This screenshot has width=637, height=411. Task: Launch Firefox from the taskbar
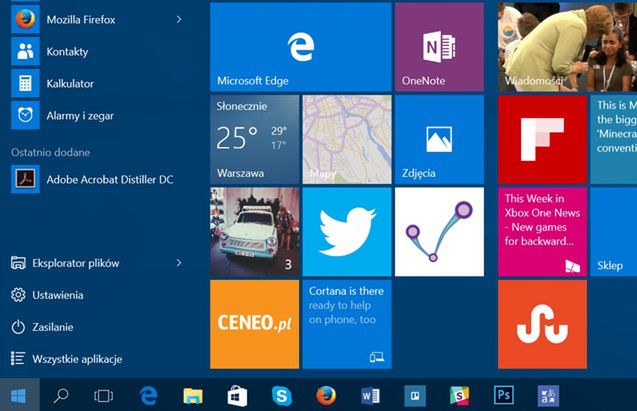[x=326, y=395]
